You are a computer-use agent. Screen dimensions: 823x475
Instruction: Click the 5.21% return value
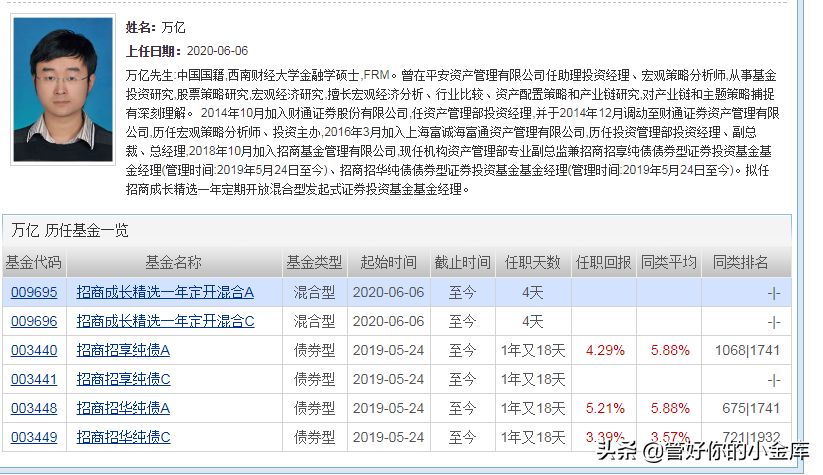point(605,408)
